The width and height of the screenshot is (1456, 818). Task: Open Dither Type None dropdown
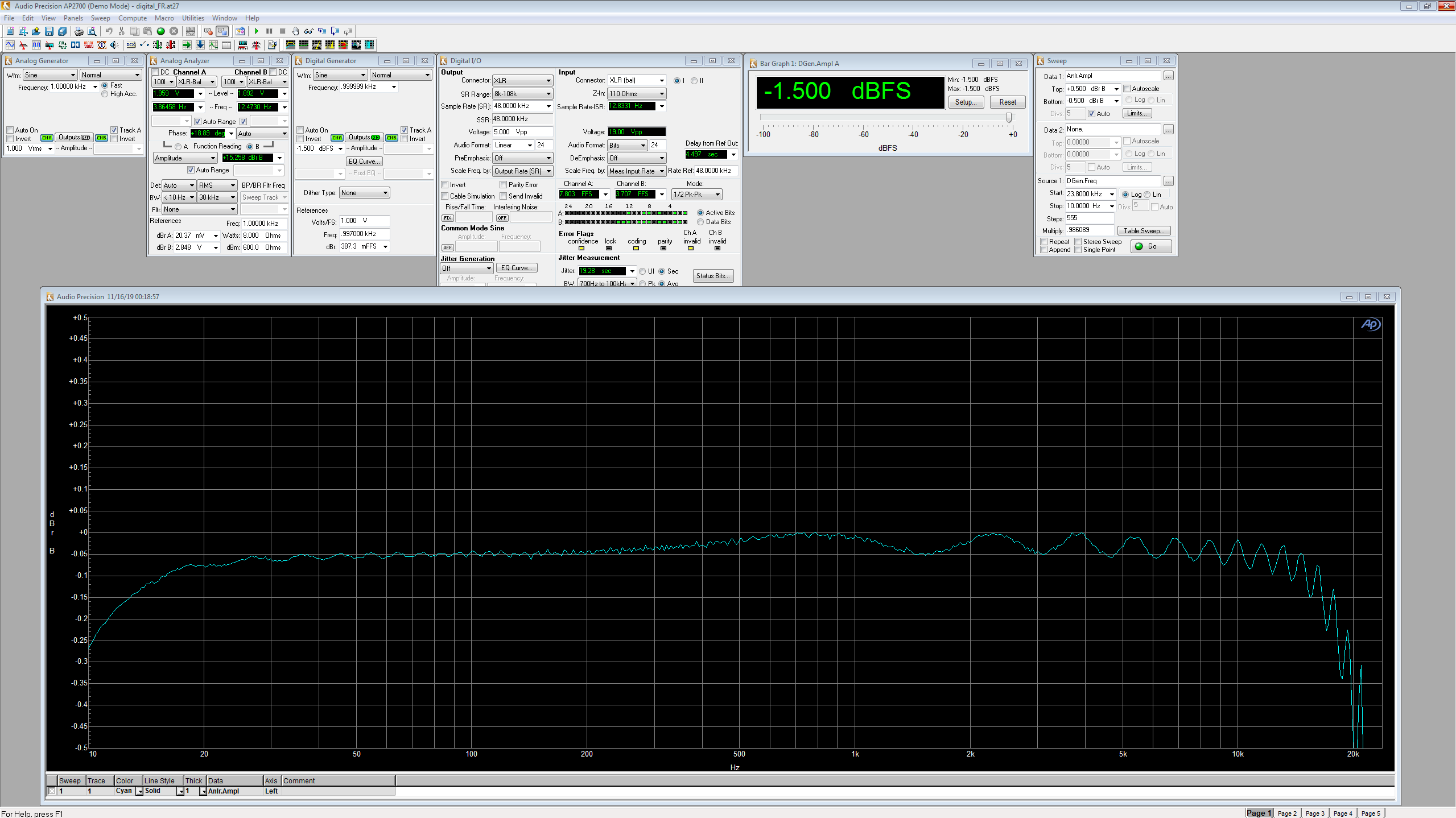[364, 193]
